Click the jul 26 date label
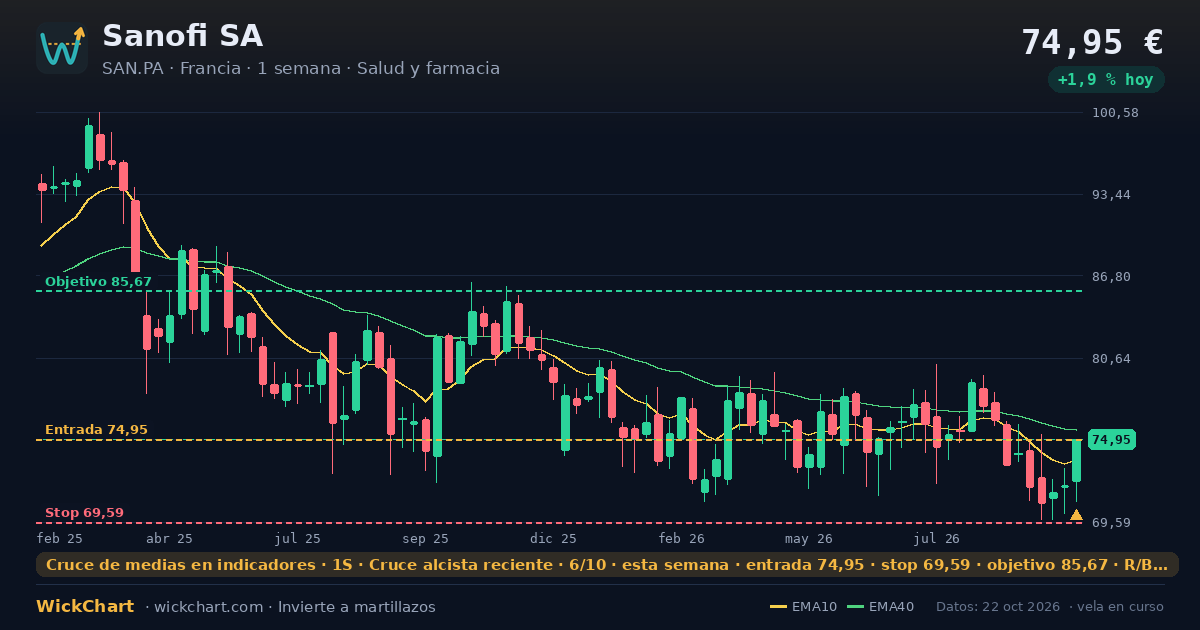 (937, 538)
